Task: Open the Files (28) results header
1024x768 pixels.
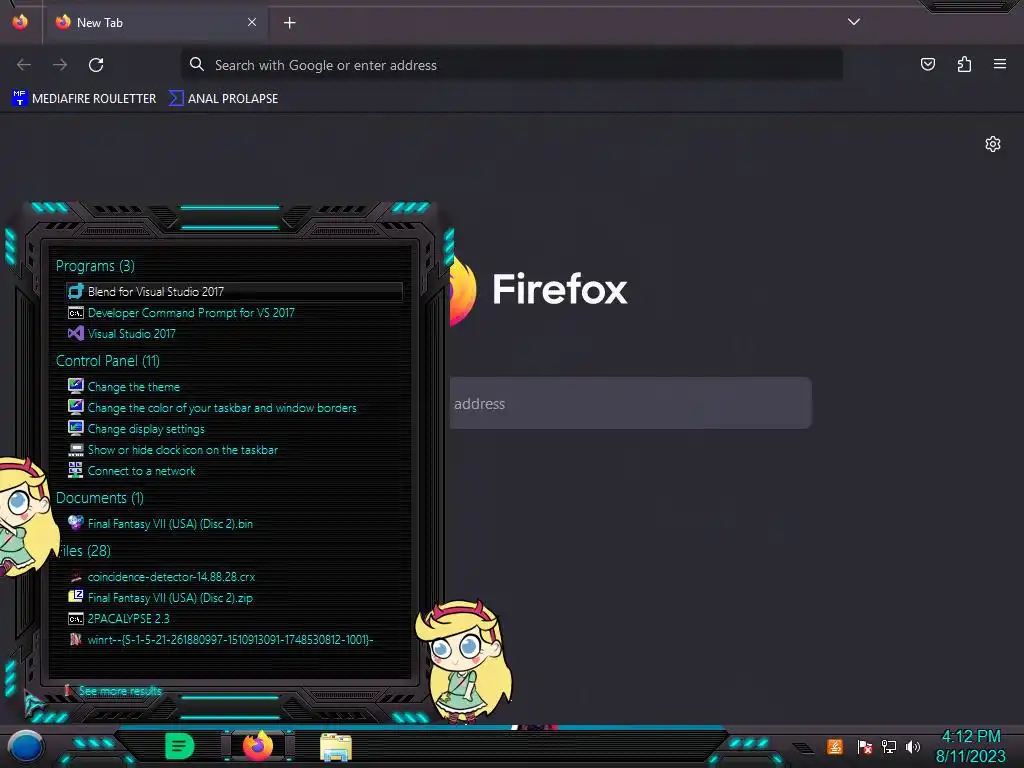Action: [84, 551]
